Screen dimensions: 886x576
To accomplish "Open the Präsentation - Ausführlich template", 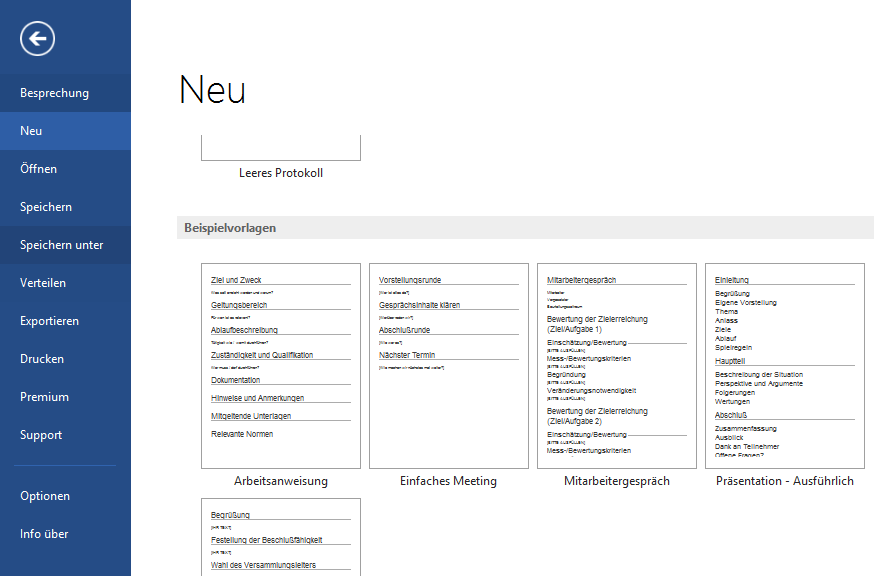I will click(x=784, y=365).
